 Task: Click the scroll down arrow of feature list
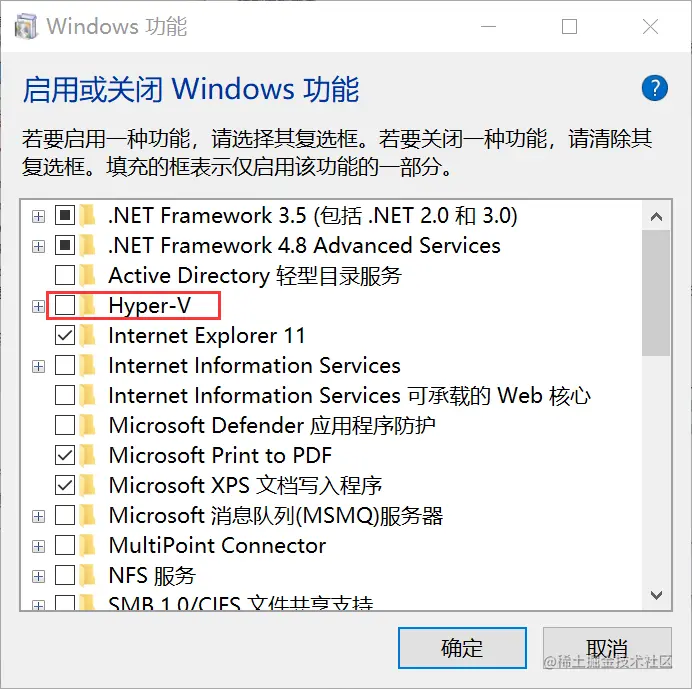coord(656,594)
